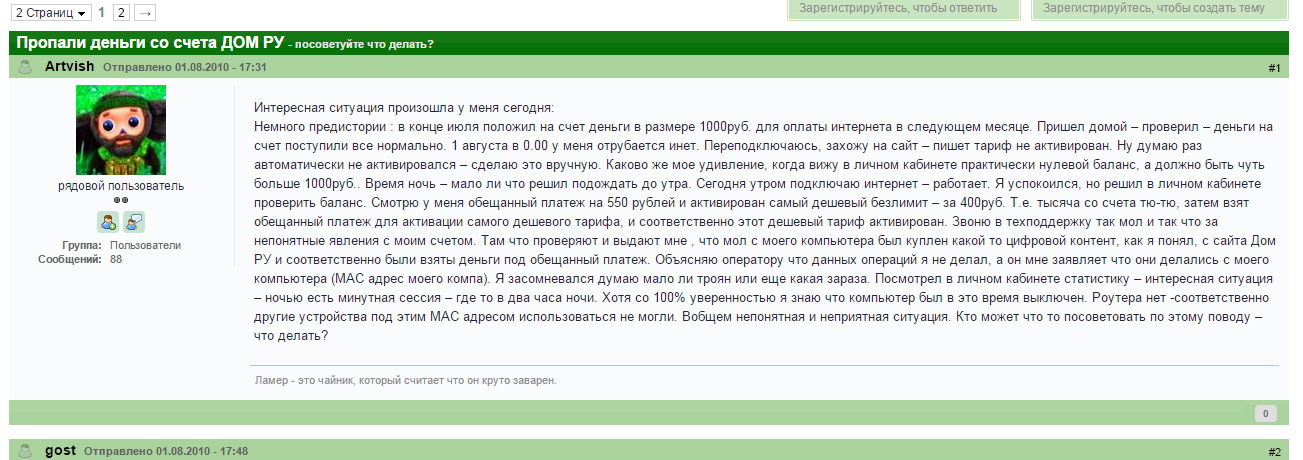The image size is (1303, 460).
Task: Open the '2 Страниц' page jump dropdown
Action: point(48,12)
